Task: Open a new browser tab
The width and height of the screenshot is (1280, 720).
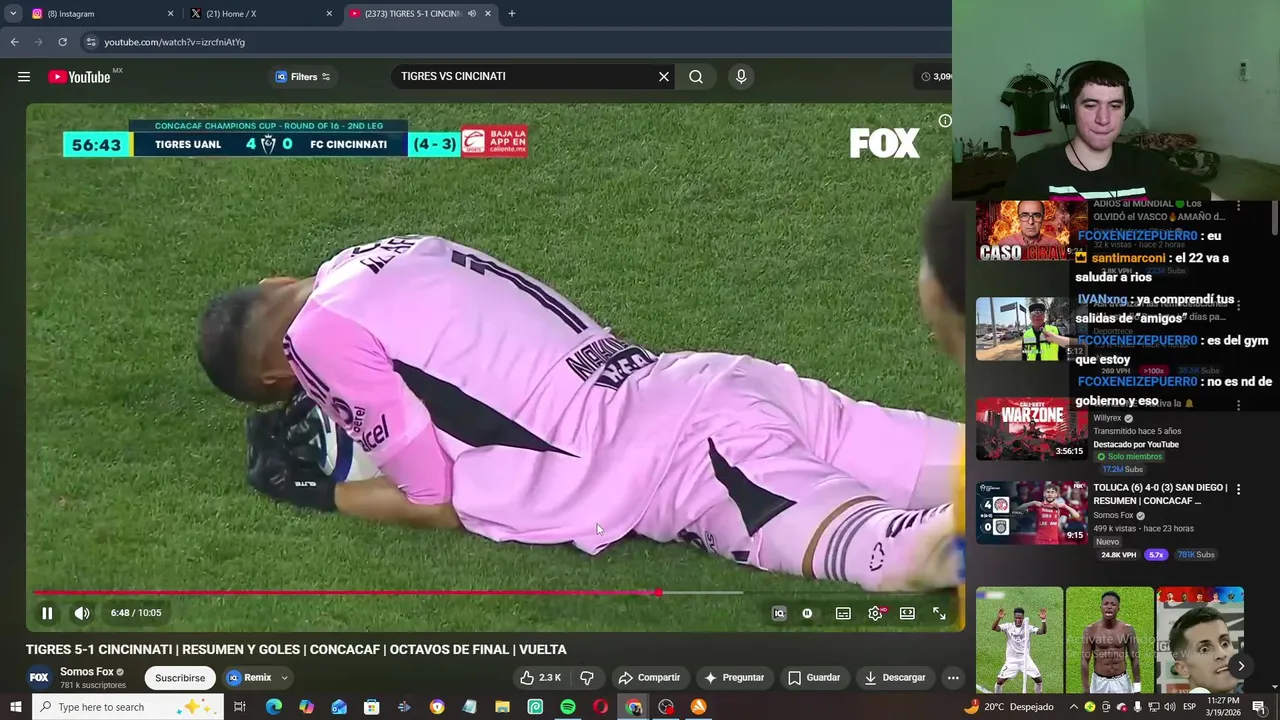Action: pyautogui.click(x=512, y=14)
